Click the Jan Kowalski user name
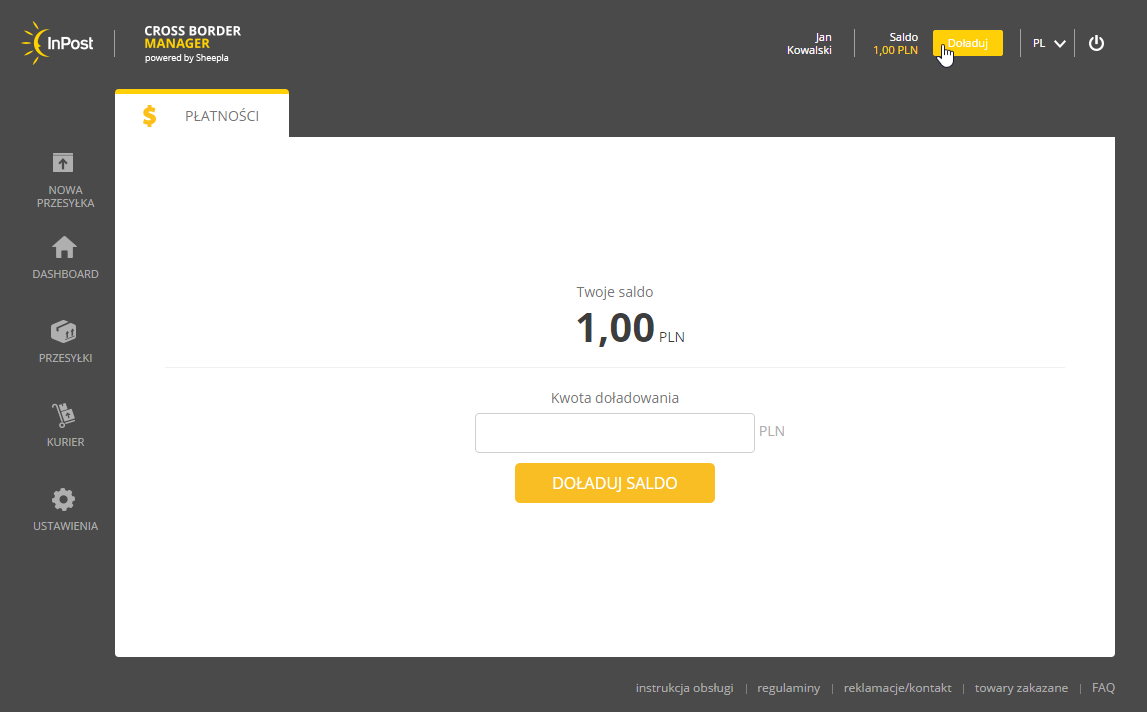The width and height of the screenshot is (1147, 712). point(810,43)
